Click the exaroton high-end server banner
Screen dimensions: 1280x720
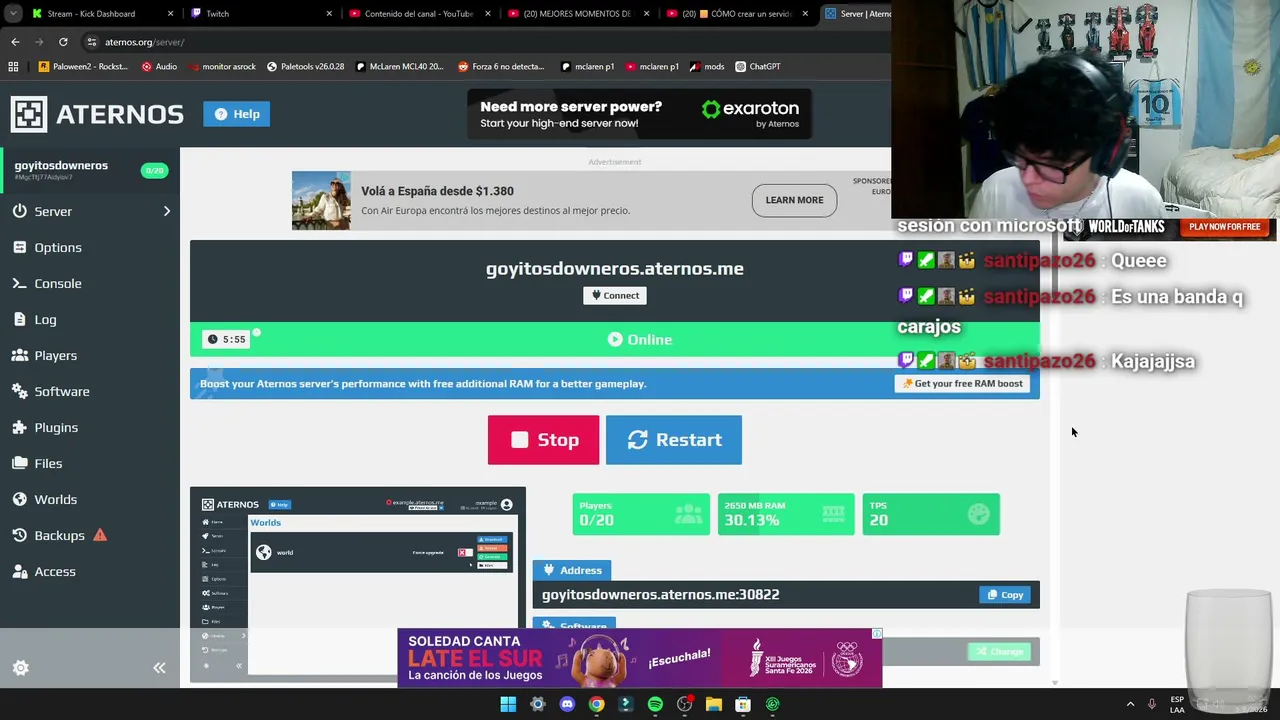(x=639, y=114)
